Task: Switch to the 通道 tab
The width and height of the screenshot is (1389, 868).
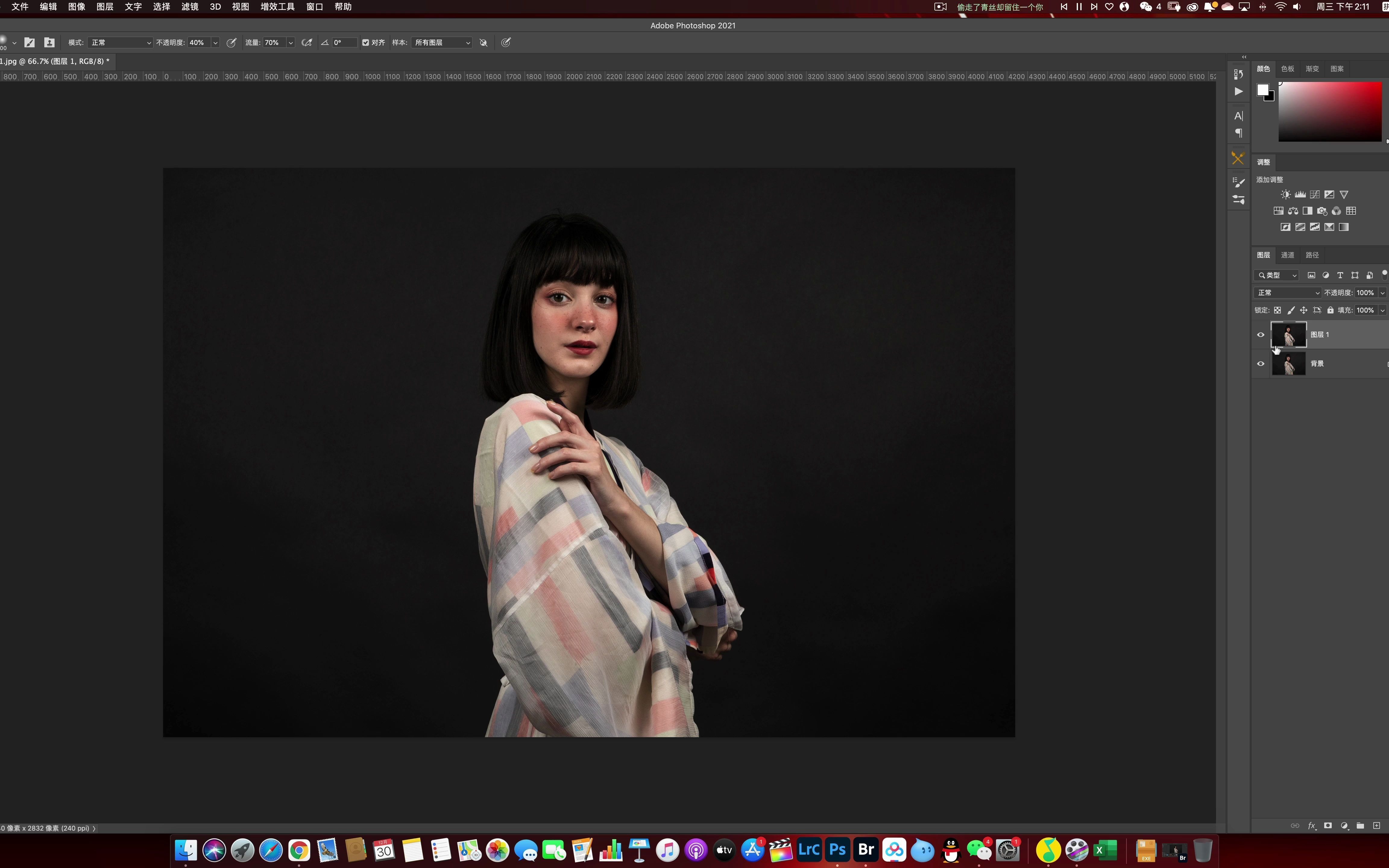Action: (x=1287, y=255)
